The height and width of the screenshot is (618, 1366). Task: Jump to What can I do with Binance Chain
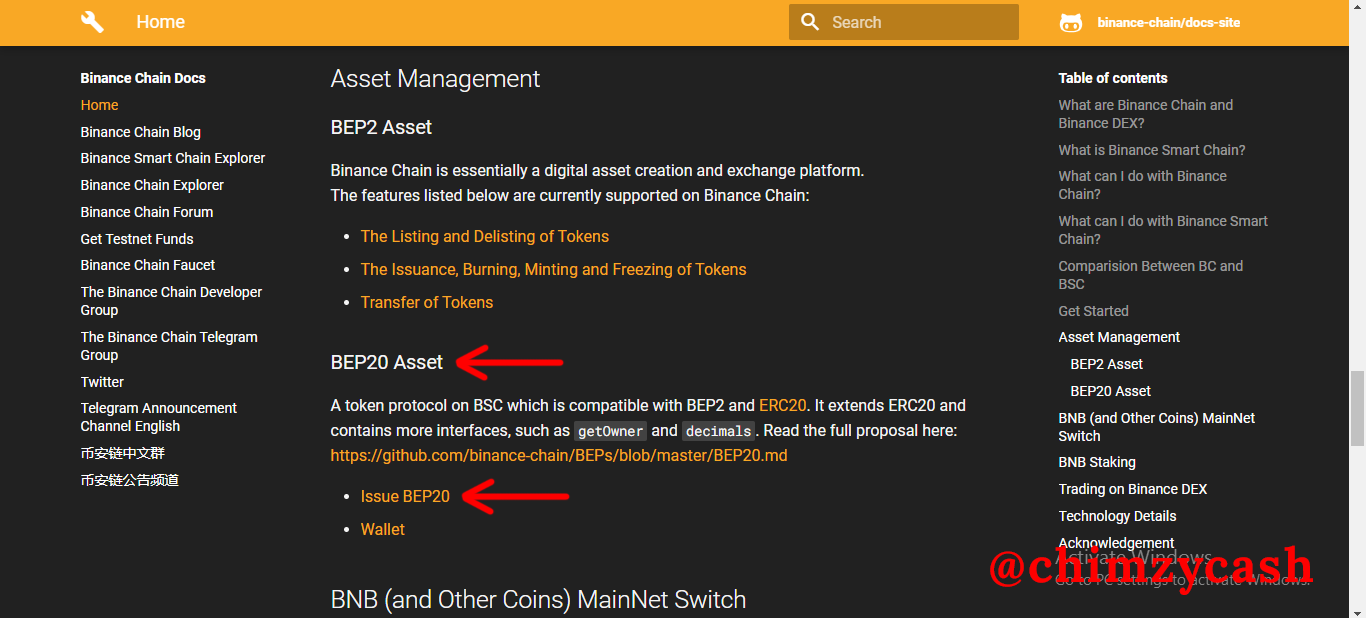click(1143, 185)
